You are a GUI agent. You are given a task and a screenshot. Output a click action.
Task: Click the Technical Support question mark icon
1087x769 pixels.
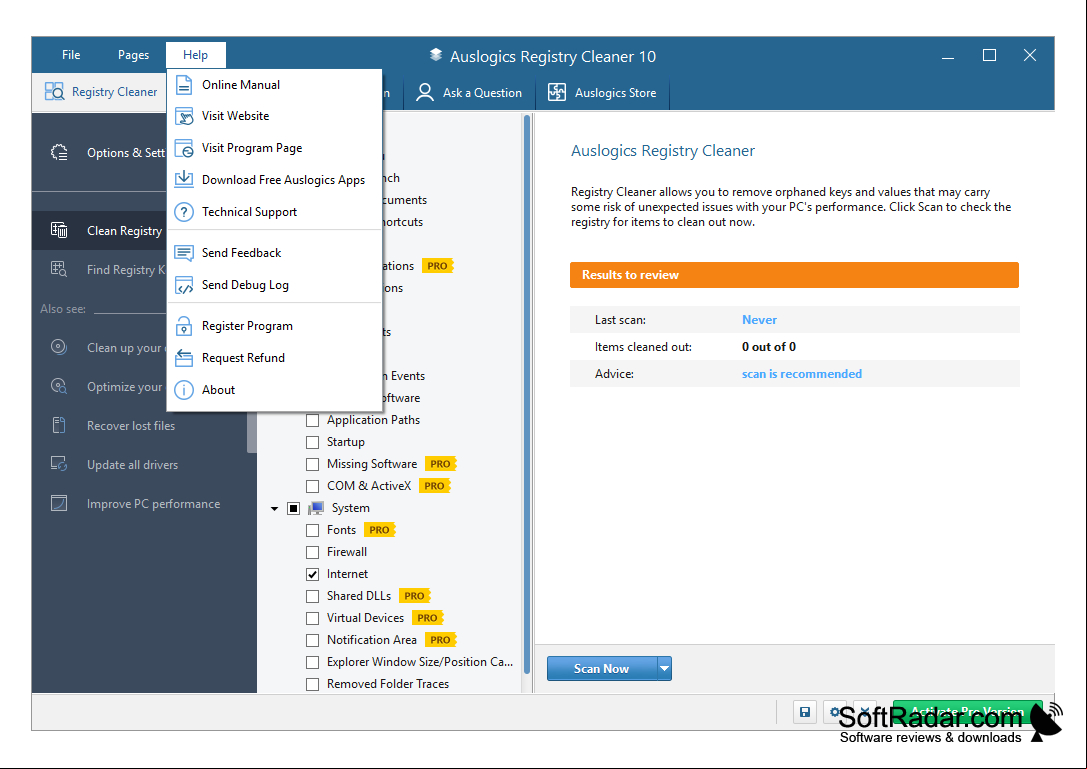pyautogui.click(x=184, y=211)
